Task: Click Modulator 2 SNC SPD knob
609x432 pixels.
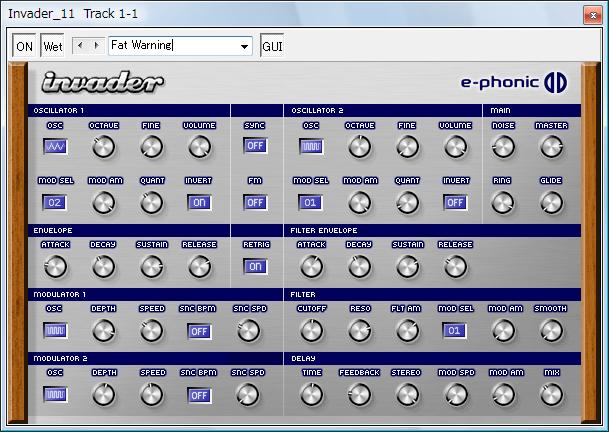Action: (247, 395)
